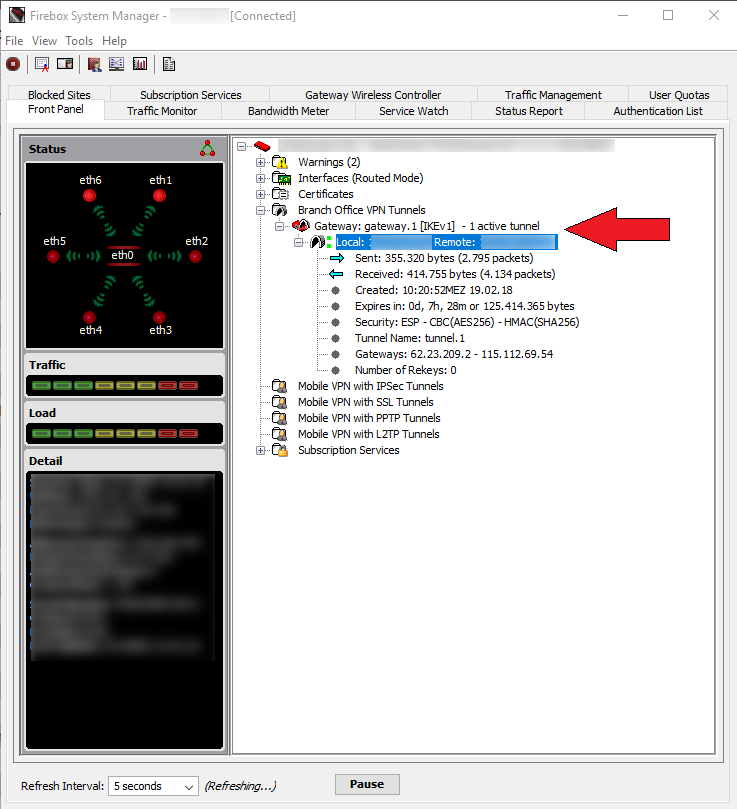
Task: Click the Traffic level indicator bar
Action: click(x=123, y=385)
